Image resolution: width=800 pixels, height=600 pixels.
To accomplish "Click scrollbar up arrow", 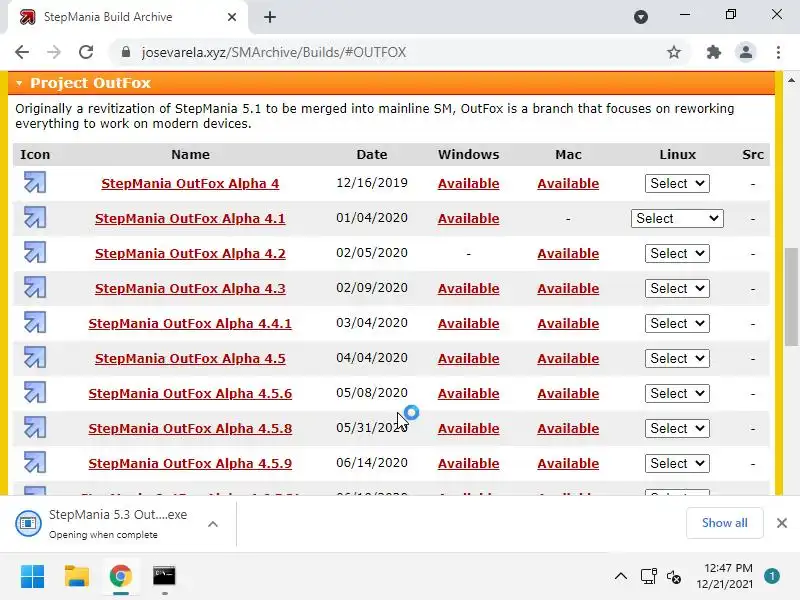I will pyautogui.click(x=791, y=80).
